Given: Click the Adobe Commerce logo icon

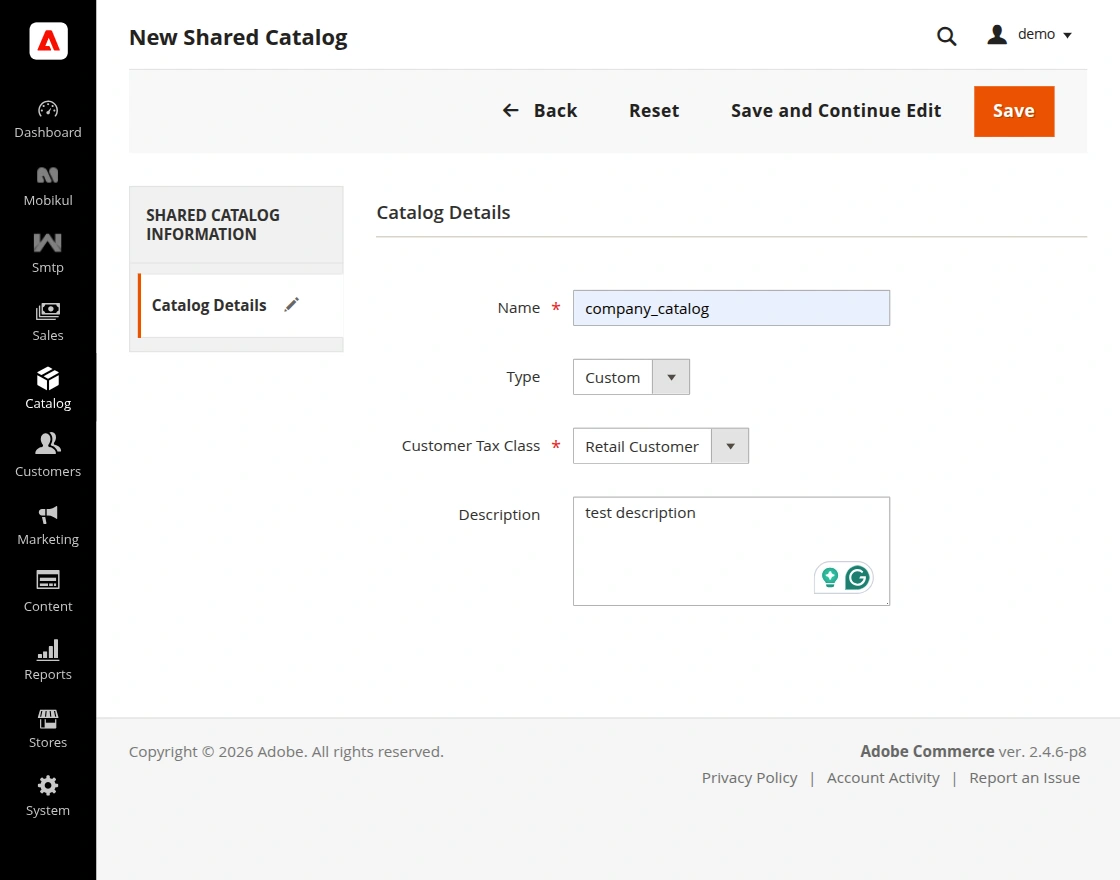Looking at the screenshot, I should click(48, 41).
